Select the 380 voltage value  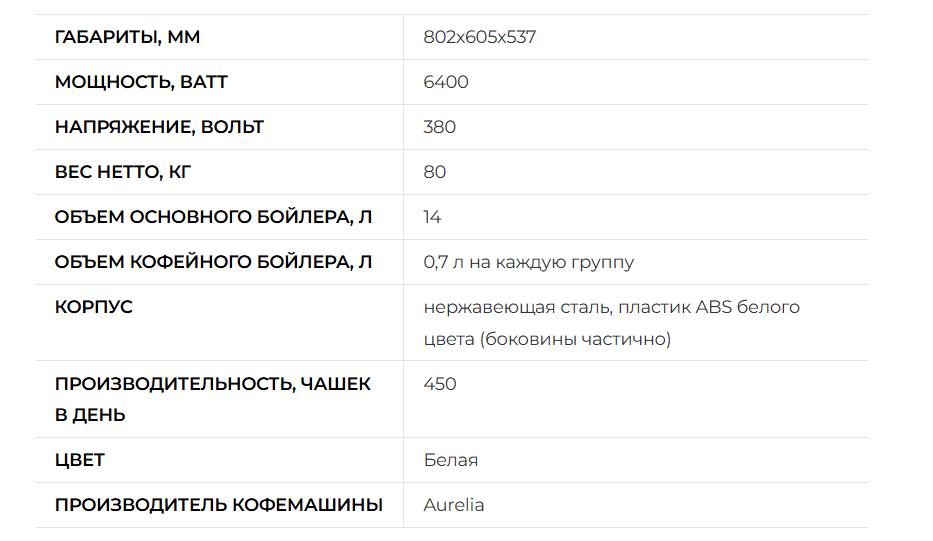coord(439,127)
